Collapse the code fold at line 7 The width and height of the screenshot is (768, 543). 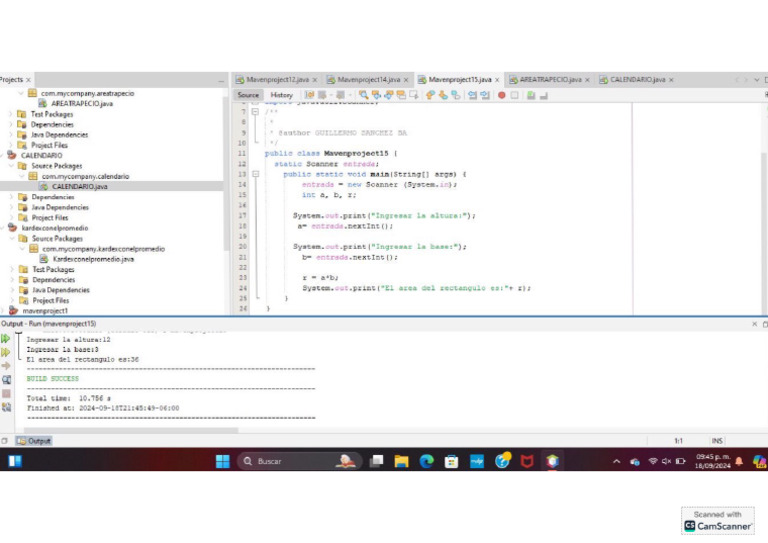[255, 112]
